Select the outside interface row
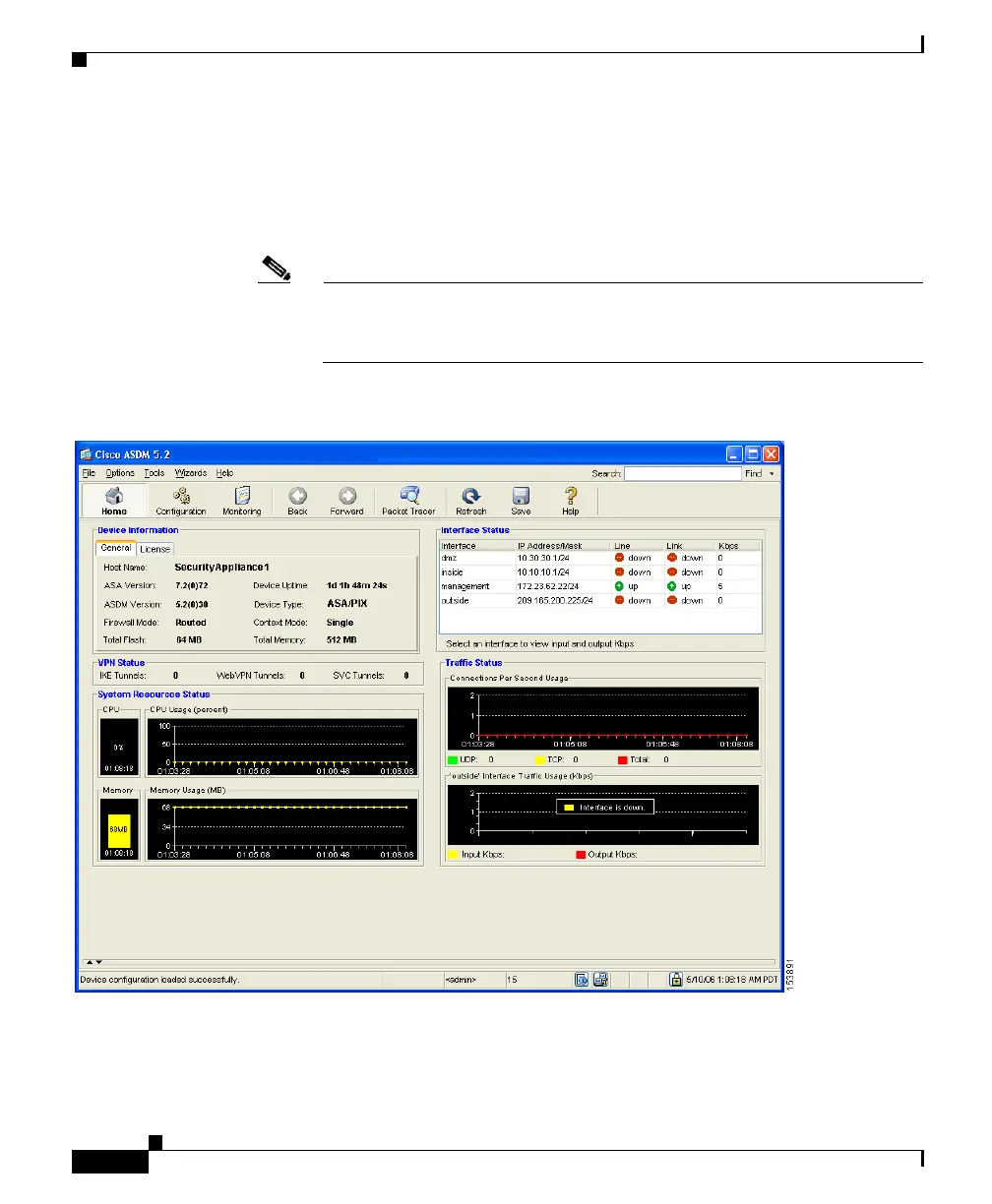Screen dimensions: 992x1204 (x=600, y=600)
